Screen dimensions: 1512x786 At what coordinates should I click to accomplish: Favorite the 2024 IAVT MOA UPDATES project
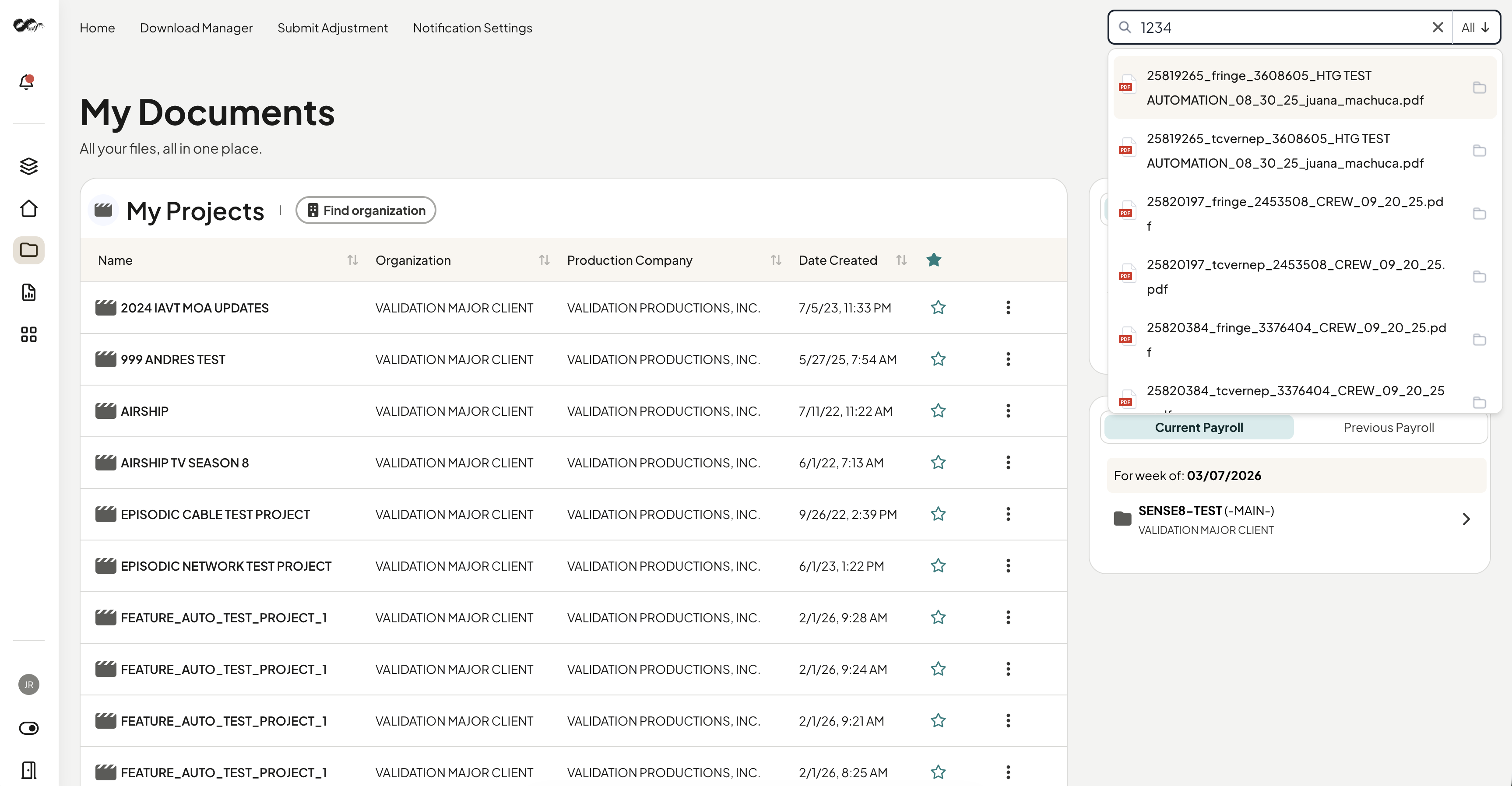click(938, 308)
